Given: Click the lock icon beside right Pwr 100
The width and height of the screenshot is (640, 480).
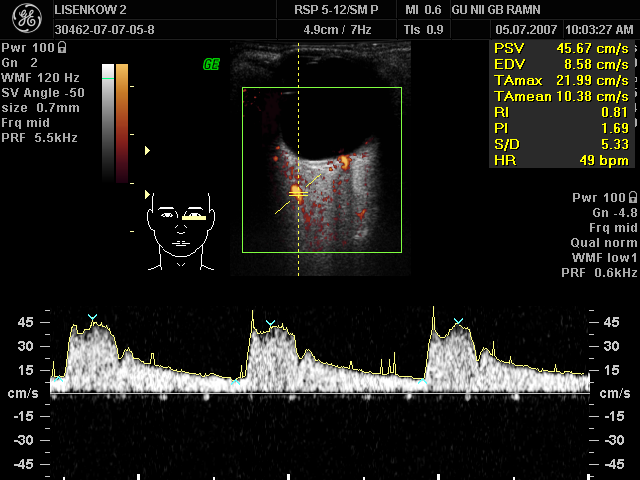Looking at the screenshot, I should coord(633,198).
